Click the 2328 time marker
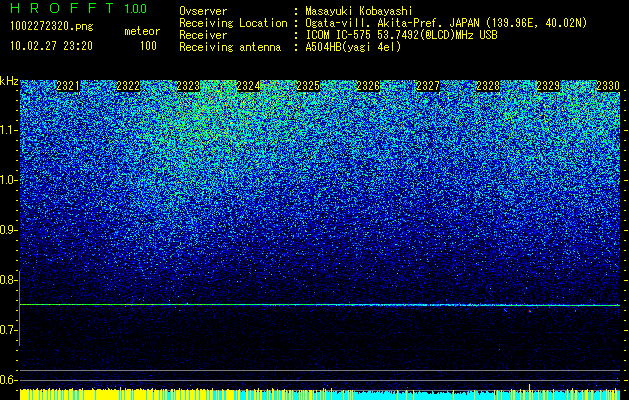629x400 pixels. pos(488,86)
